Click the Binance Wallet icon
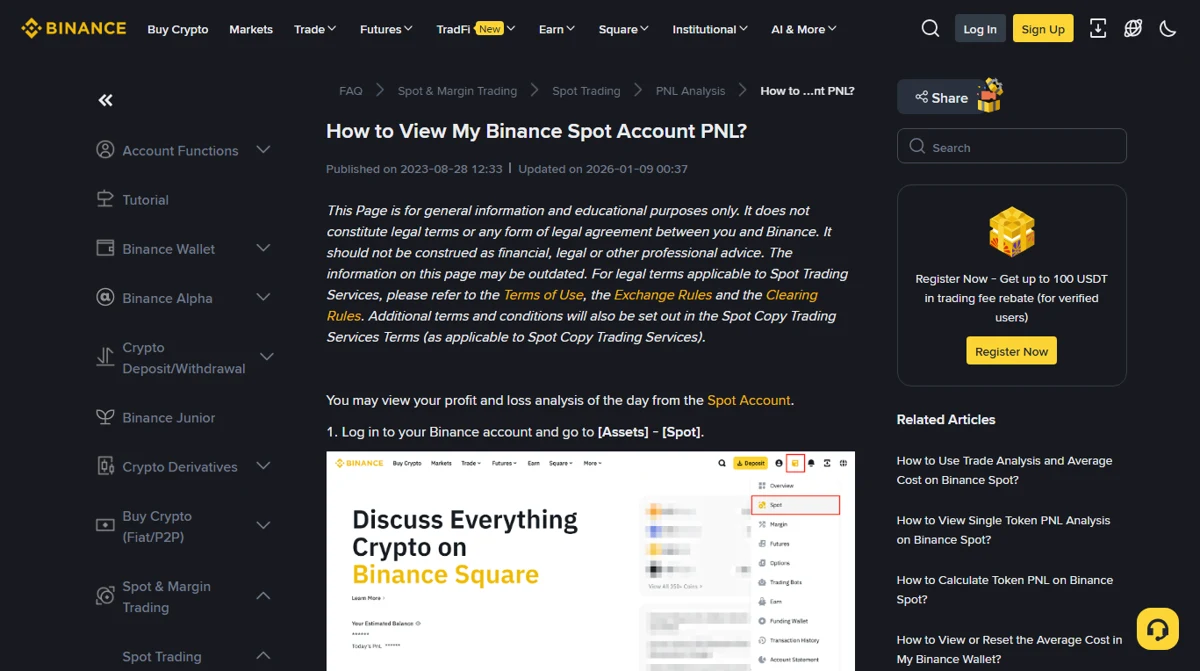The width and height of the screenshot is (1200, 671). tap(105, 248)
